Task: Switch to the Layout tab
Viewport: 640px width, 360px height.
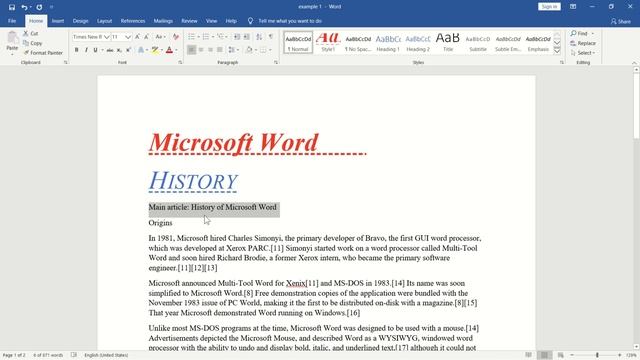Action: click(x=104, y=21)
